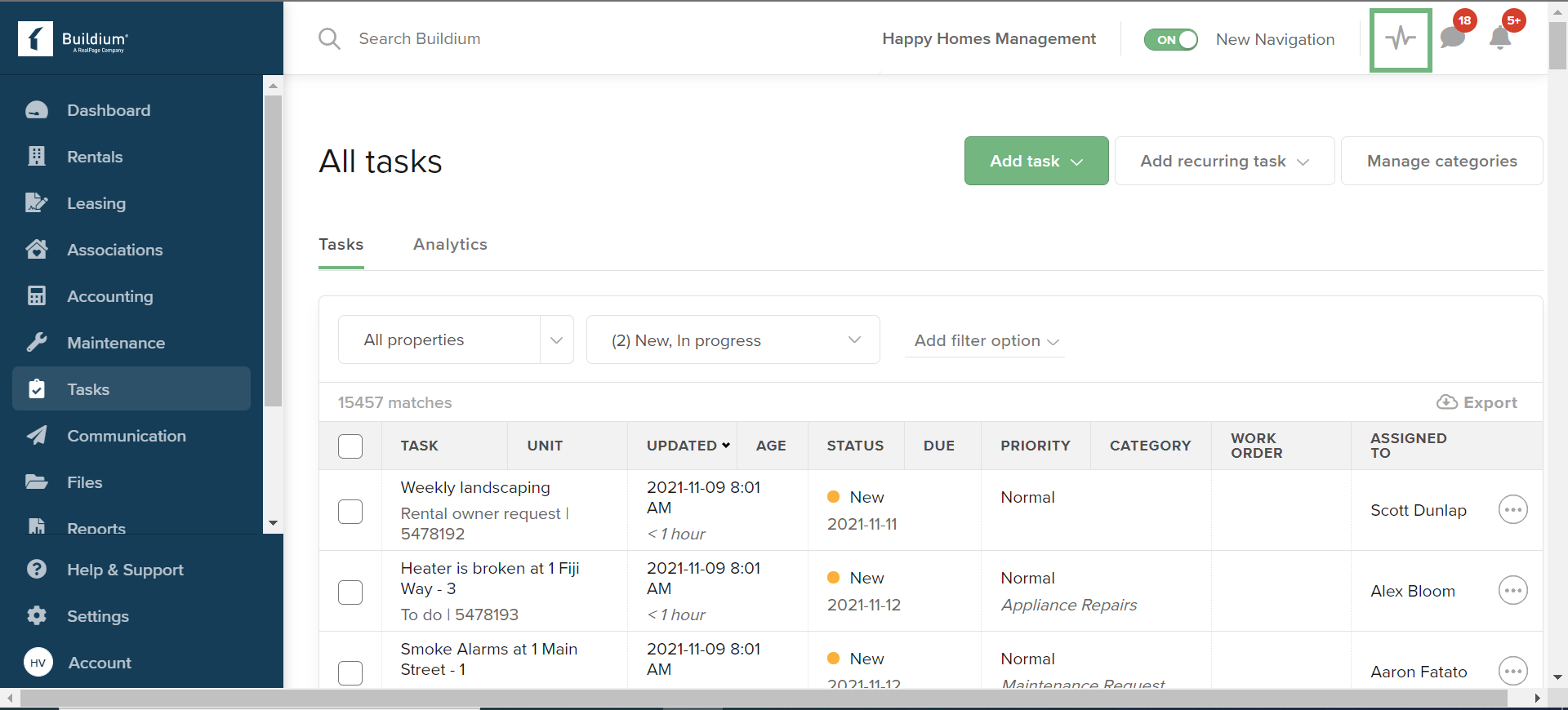Switch to the Tasks tab
This screenshot has height=710, width=1568.
[341, 245]
